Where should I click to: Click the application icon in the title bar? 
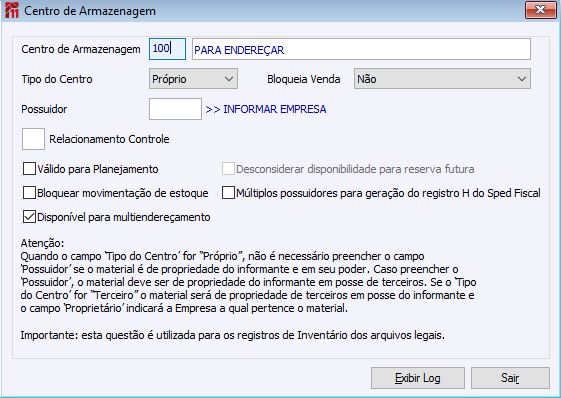pyautogui.click(x=12, y=10)
